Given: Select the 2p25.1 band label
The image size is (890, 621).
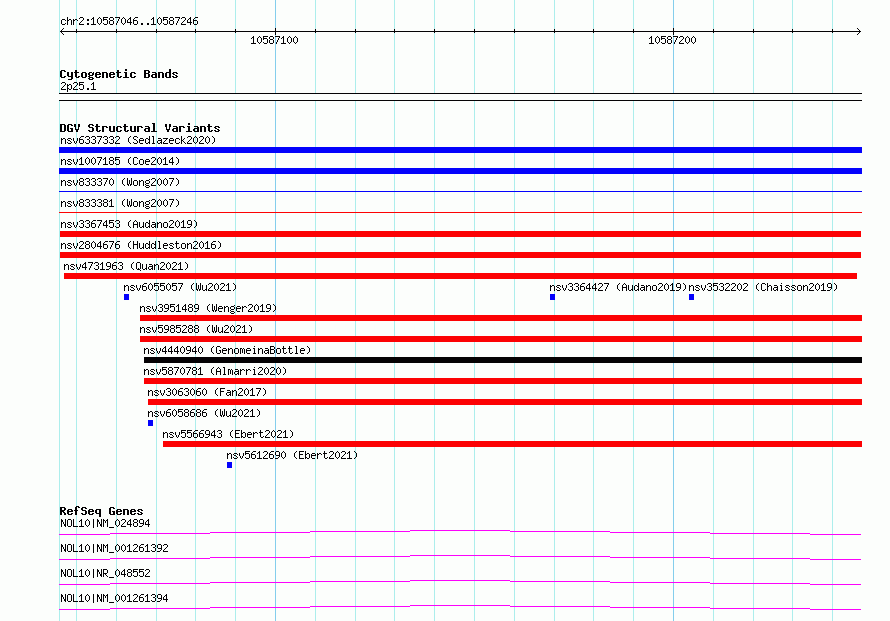Looking at the screenshot, I should pos(78,86).
